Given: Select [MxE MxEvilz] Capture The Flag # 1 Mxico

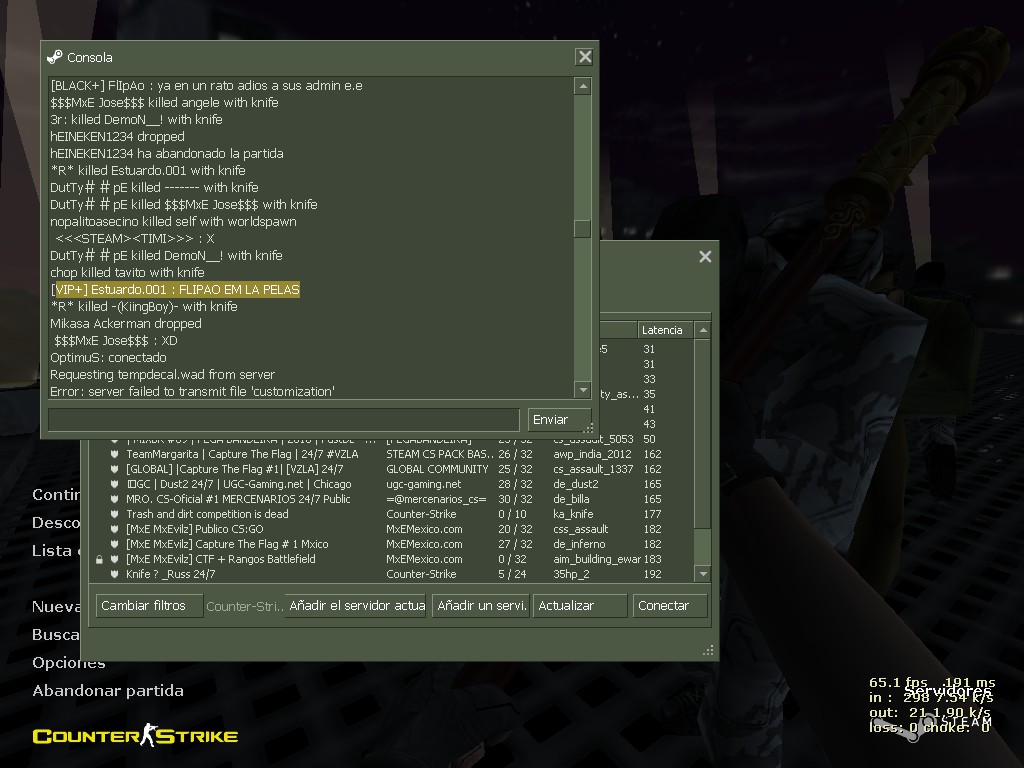Looking at the screenshot, I should point(392,544).
